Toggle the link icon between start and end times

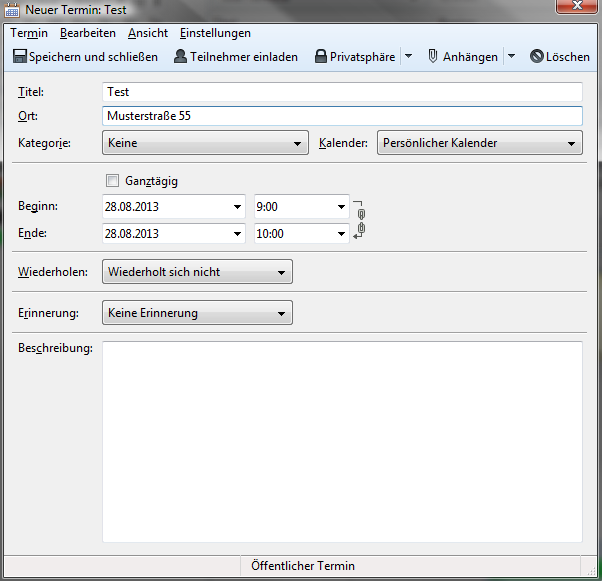(361, 220)
